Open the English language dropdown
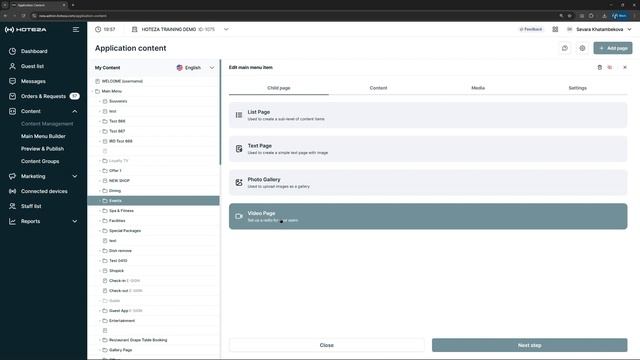The height and width of the screenshot is (360, 640). pyautogui.click(x=212, y=68)
